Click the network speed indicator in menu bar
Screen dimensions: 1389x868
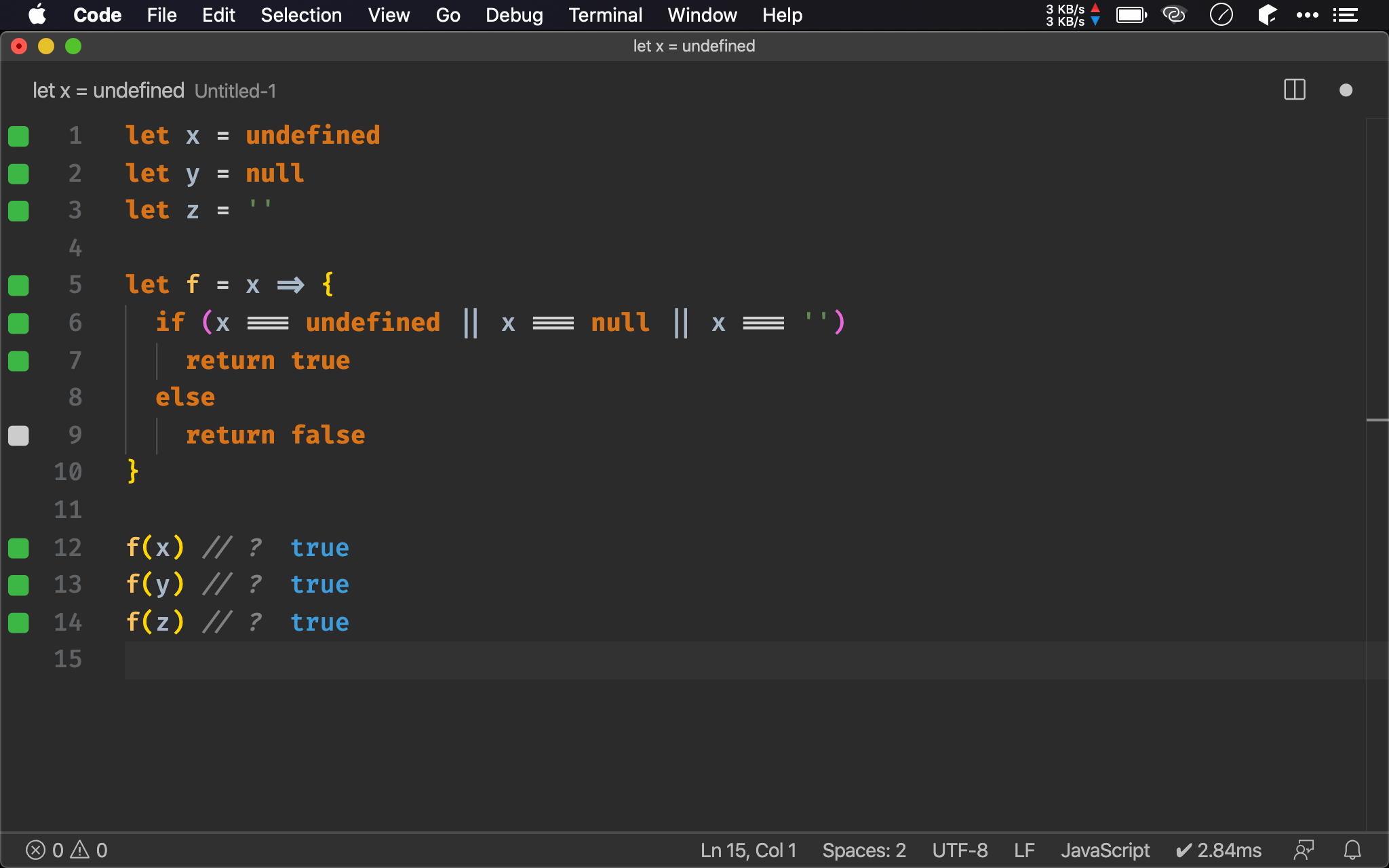click(1073, 15)
